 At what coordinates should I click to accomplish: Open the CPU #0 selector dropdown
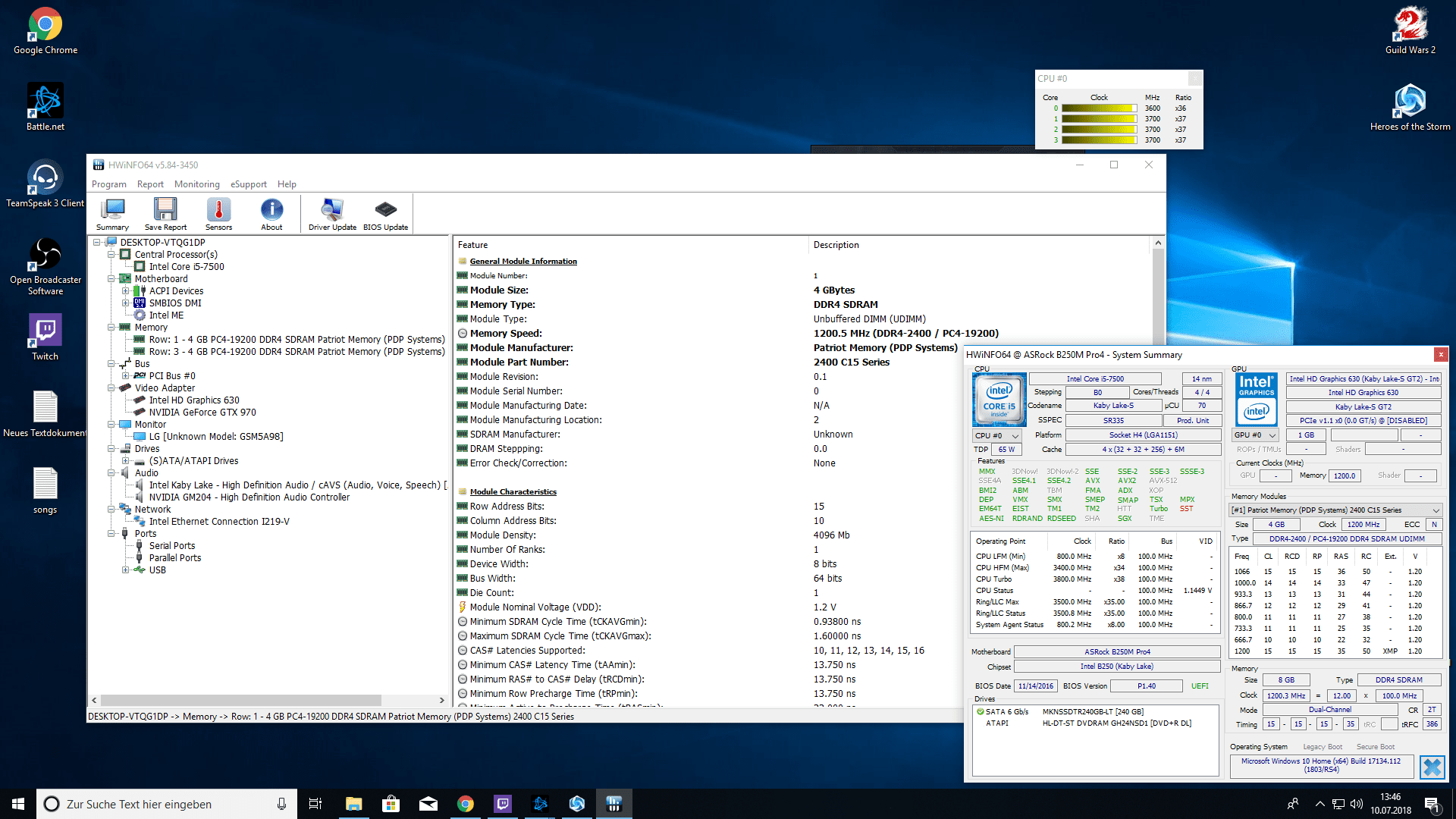pos(997,435)
